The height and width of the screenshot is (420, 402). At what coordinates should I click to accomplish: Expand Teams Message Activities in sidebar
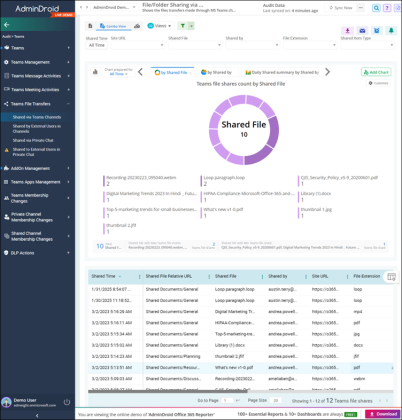(x=37, y=76)
